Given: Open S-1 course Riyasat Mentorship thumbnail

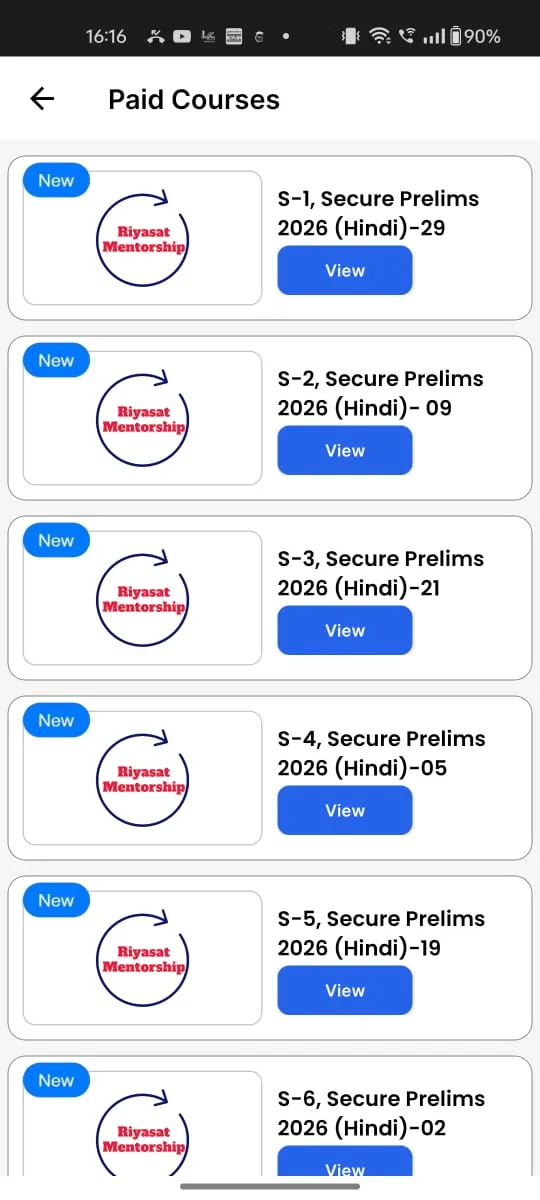Looking at the screenshot, I should click(x=142, y=238).
